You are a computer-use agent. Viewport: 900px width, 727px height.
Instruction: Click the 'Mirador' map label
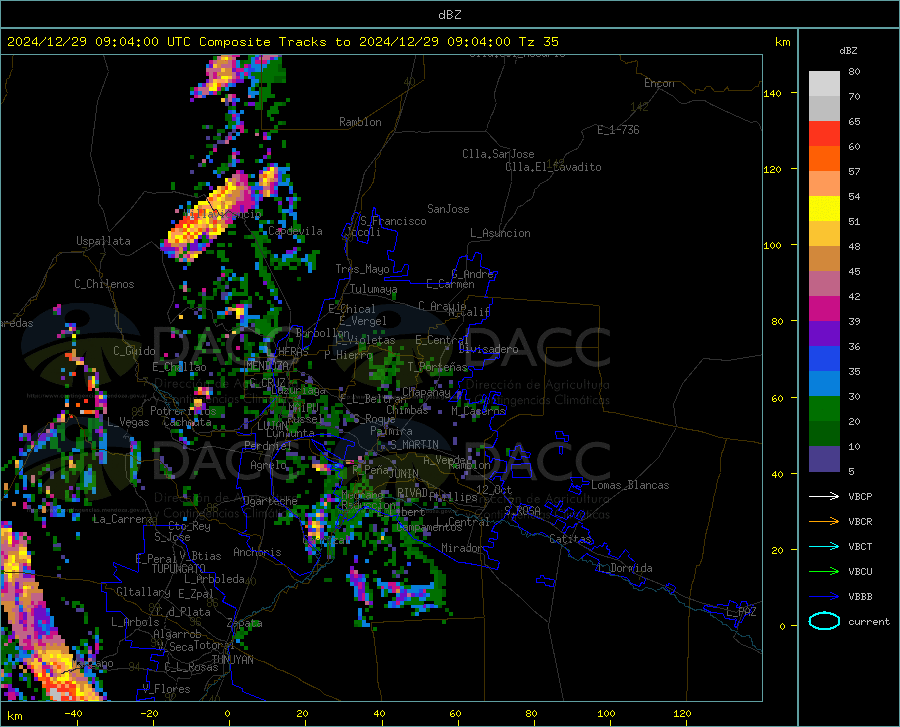click(462, 548)
